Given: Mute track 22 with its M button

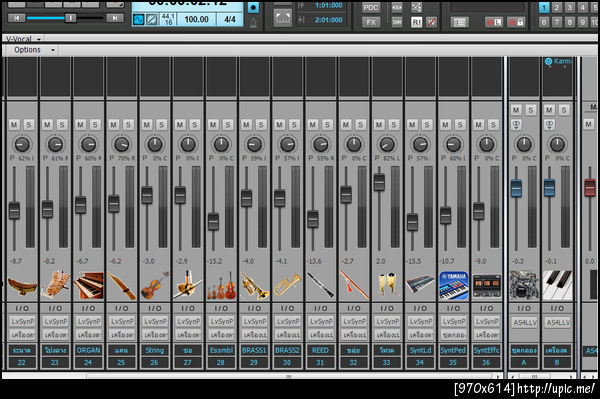Looking at the screenshot, I should click(14, 125).
